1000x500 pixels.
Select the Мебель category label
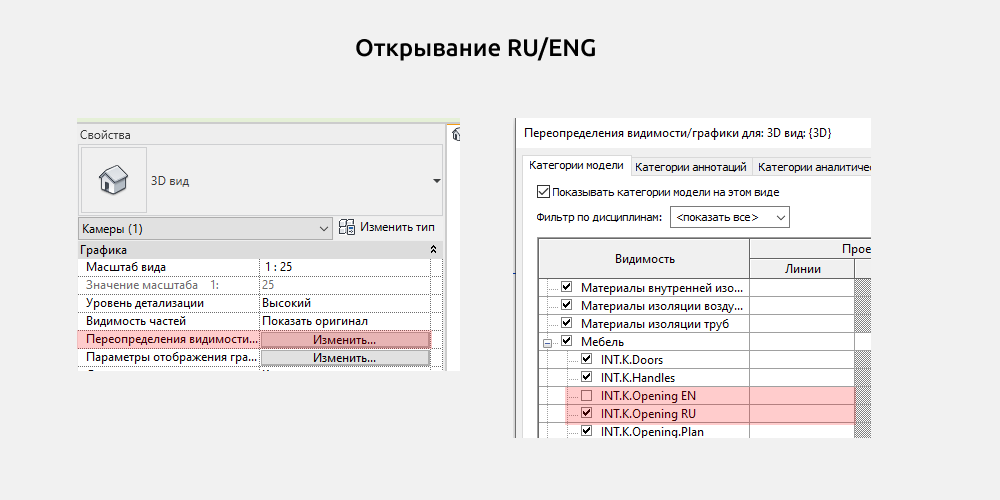[x=602, y=342]
